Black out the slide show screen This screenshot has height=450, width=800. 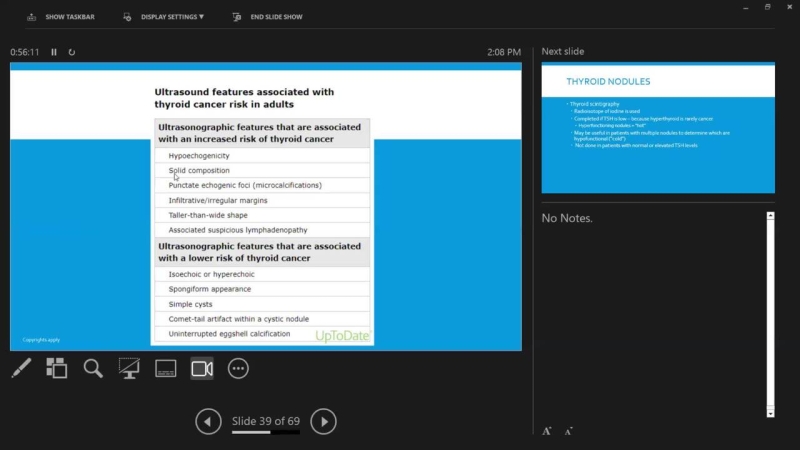129,369
